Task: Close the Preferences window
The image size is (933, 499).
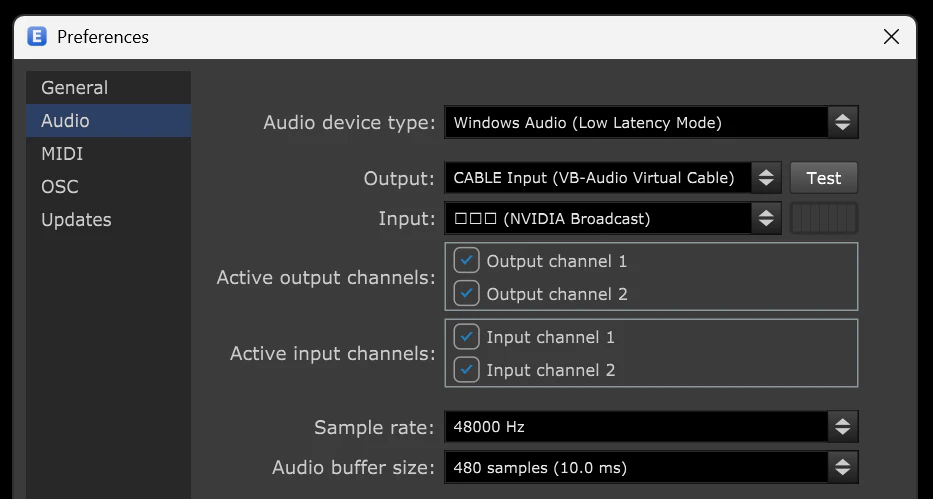Action: pyautogui.click(x=891, y=37)
